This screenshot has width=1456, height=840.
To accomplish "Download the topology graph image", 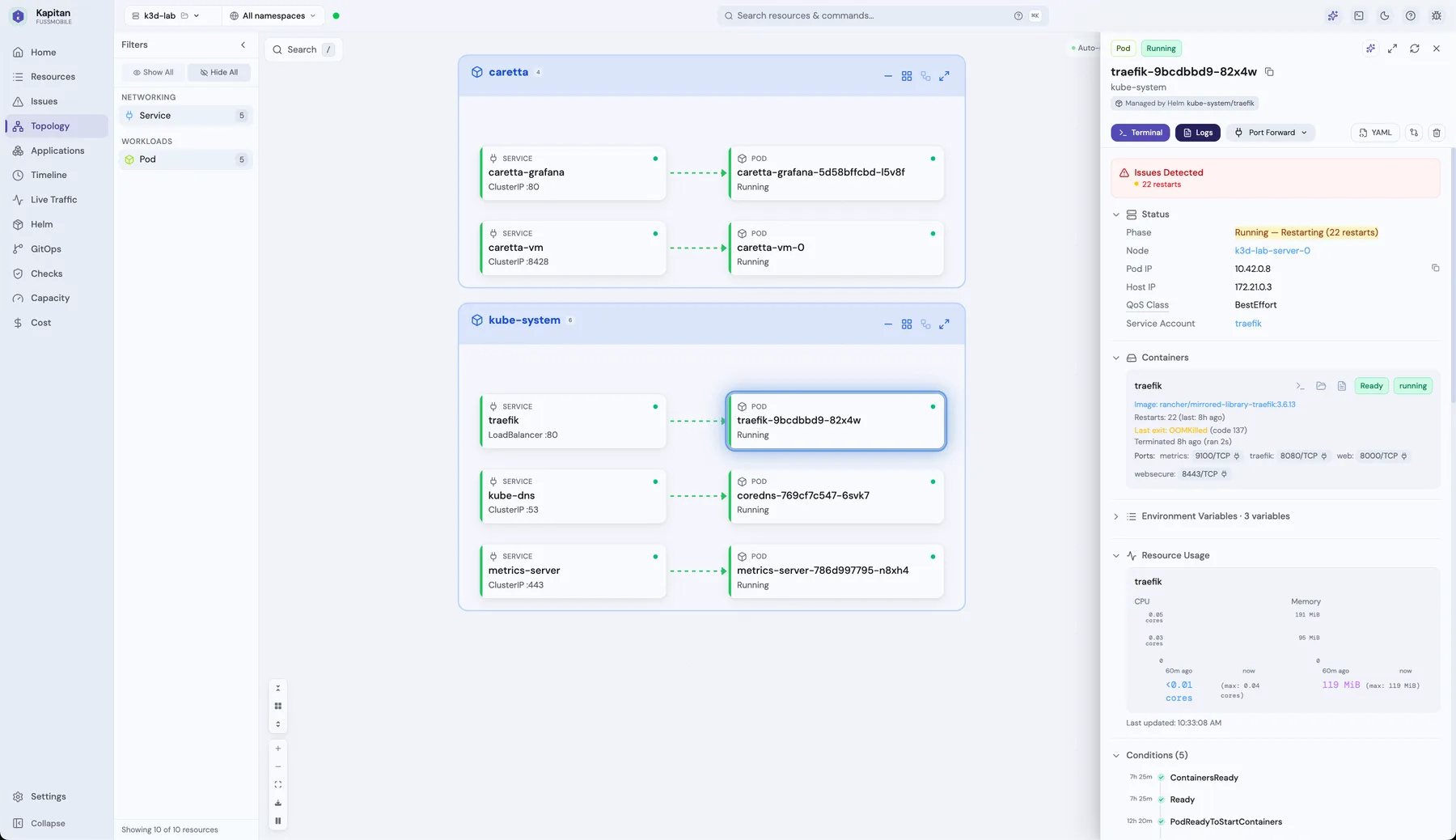I will pos(278,803).
